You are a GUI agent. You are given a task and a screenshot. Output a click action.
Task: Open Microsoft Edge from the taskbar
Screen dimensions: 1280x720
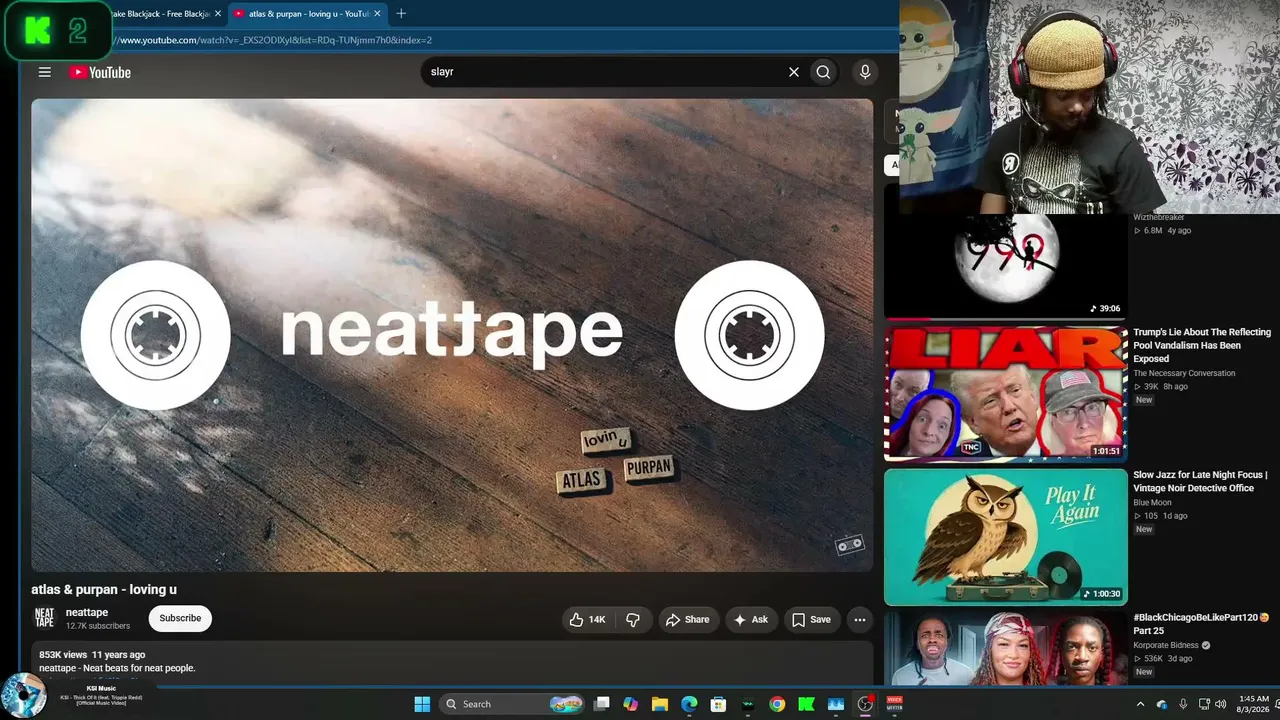pyautogui.click(x=689, y=704)
